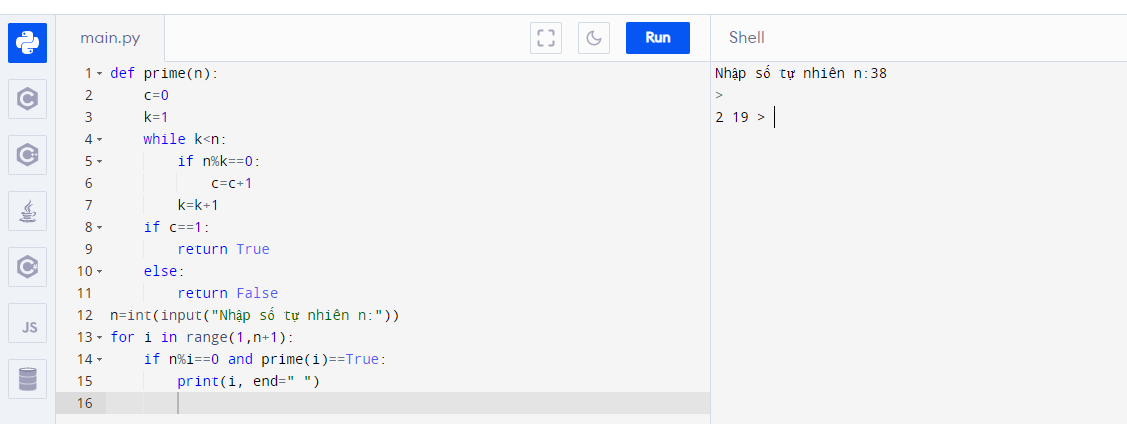1127x424 pixels.
Task: Collapse the for i in range loop
Action: click(x=99, y=338)
